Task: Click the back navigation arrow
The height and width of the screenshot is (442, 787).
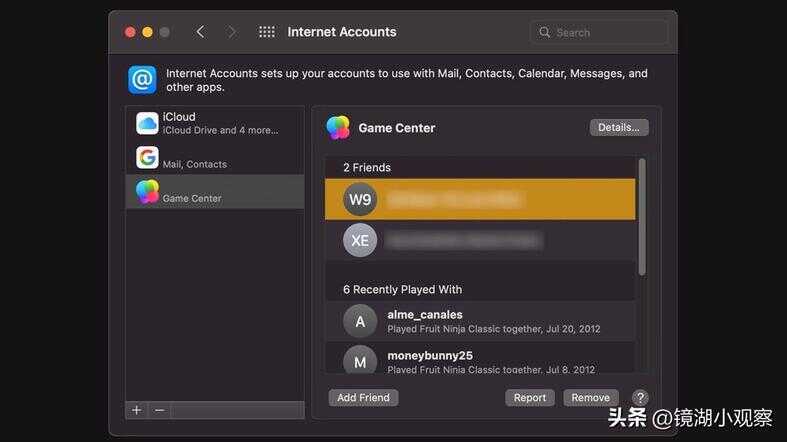Action: click(x=200, y=32)
